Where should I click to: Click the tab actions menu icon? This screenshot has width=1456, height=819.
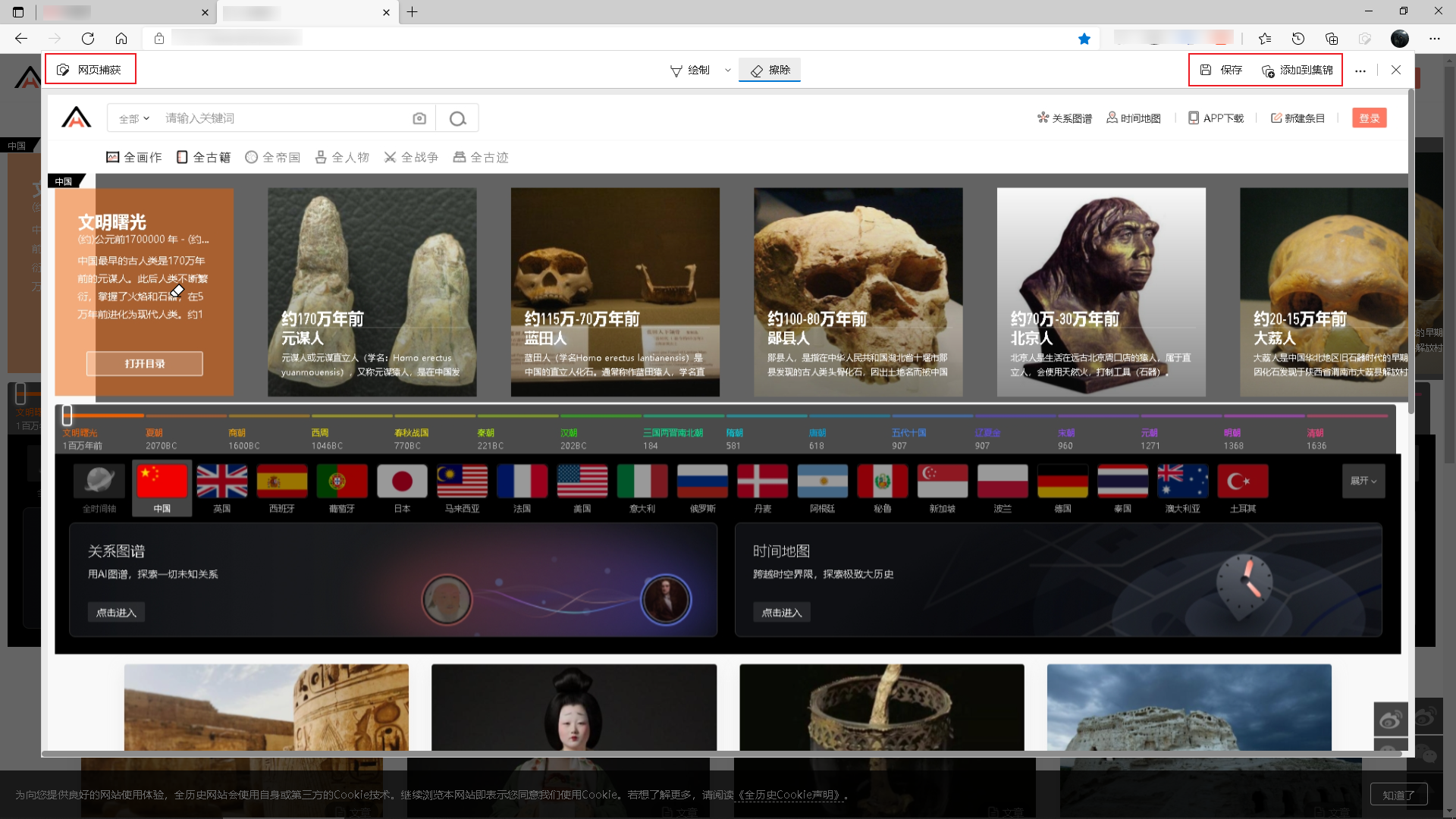(x=18, y=12)
